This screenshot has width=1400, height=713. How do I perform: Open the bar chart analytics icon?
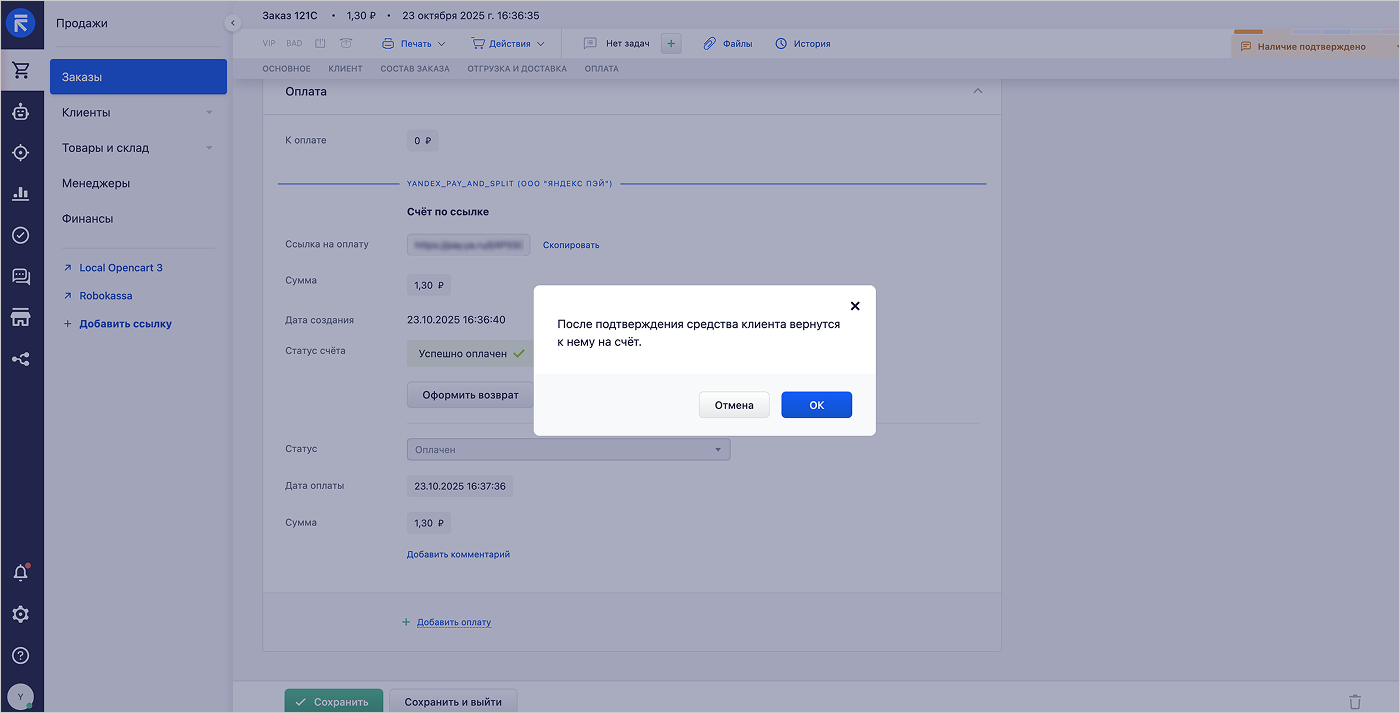click(20, 194)
